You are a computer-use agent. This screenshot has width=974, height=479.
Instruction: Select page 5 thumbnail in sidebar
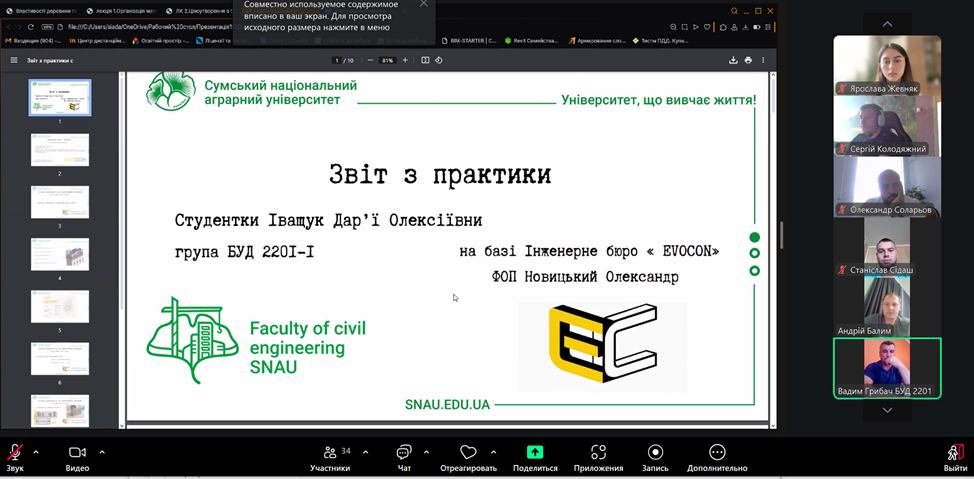click(x=60, y=306)
